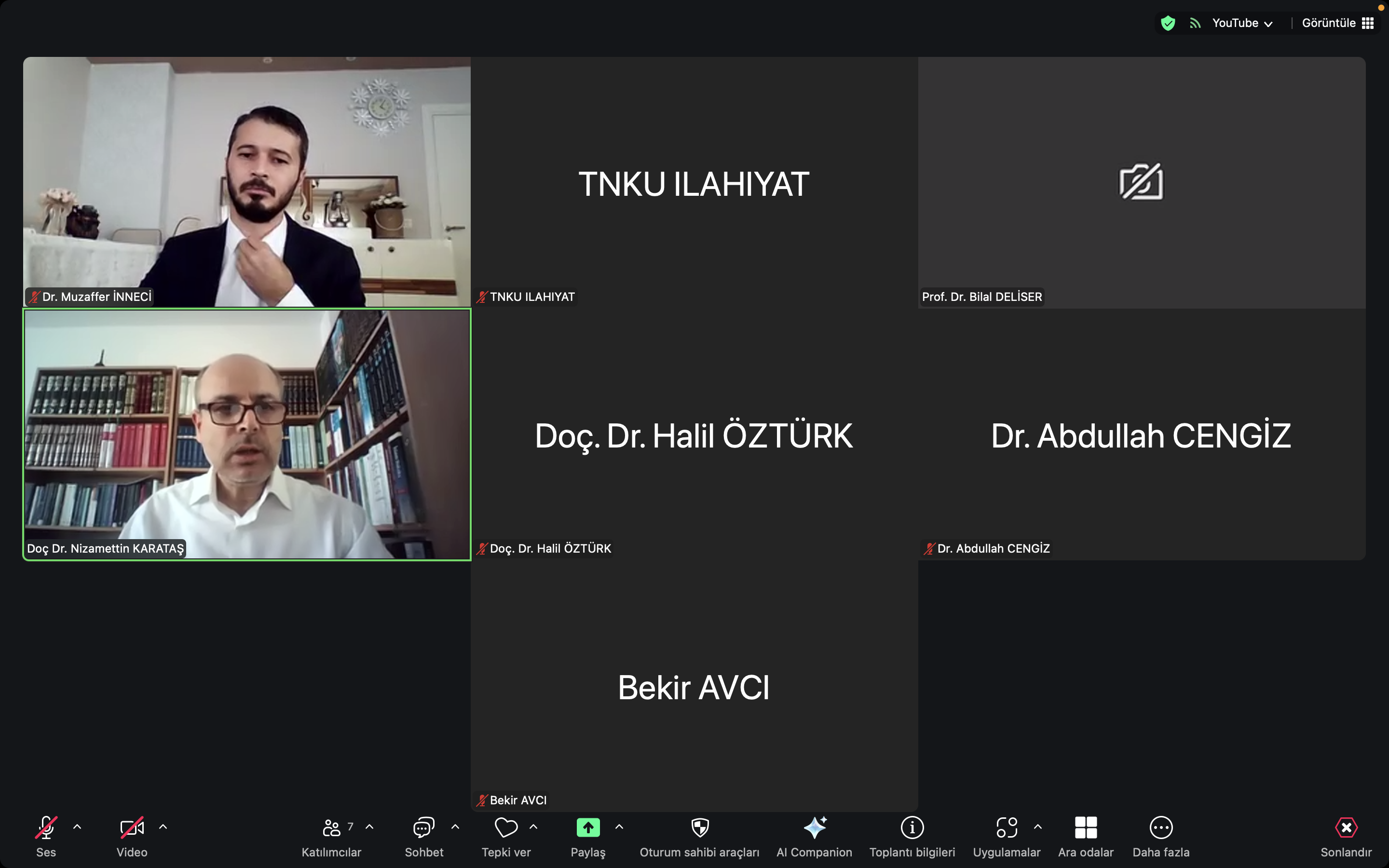Open Daha fazla more options menu

1160,828
